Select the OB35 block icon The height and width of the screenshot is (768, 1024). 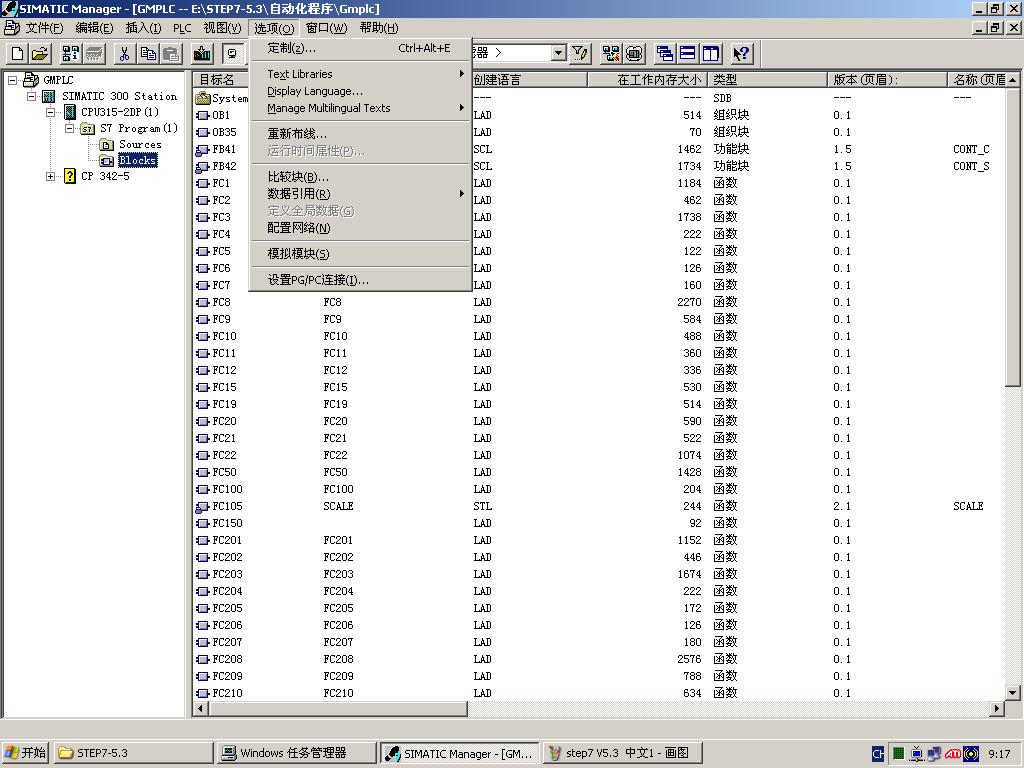202,133
